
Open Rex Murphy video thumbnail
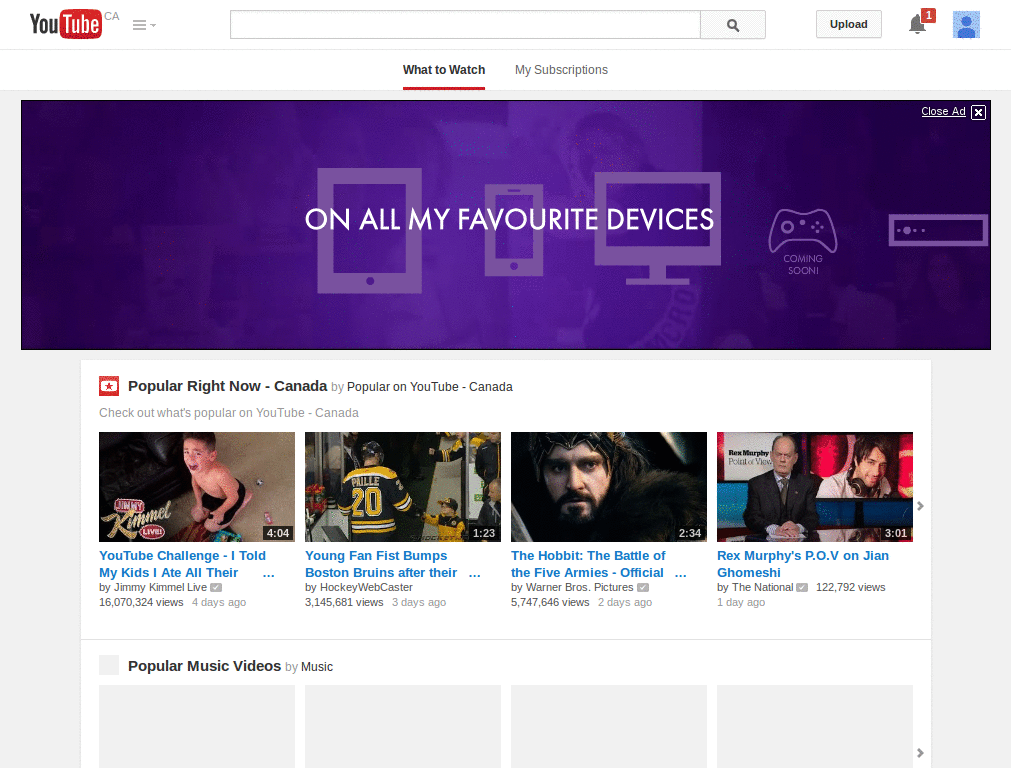pos(814,487)
